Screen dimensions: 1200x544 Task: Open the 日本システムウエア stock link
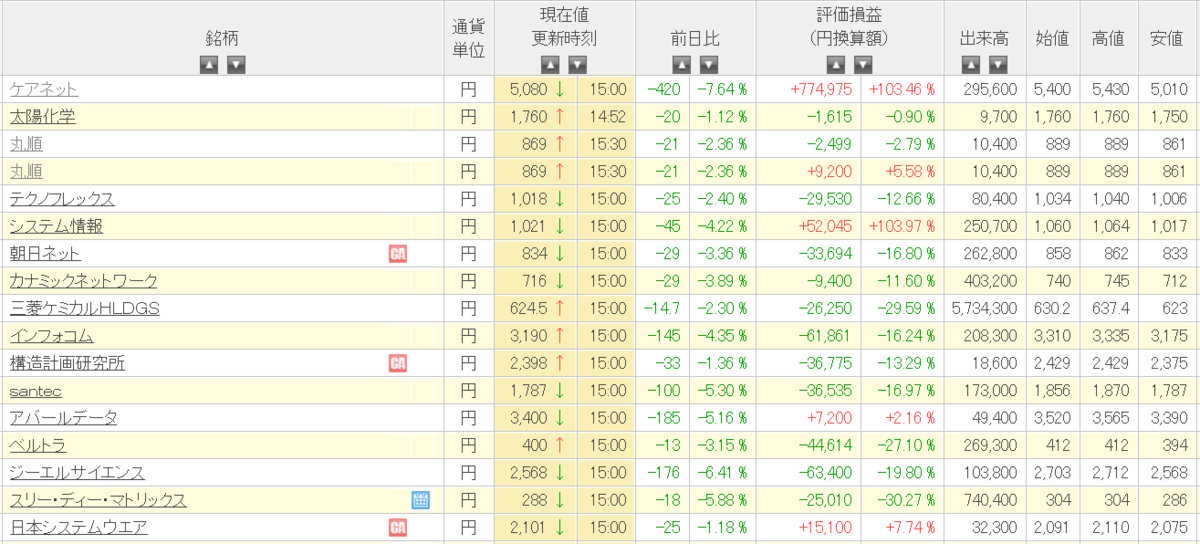click(79, 527)
